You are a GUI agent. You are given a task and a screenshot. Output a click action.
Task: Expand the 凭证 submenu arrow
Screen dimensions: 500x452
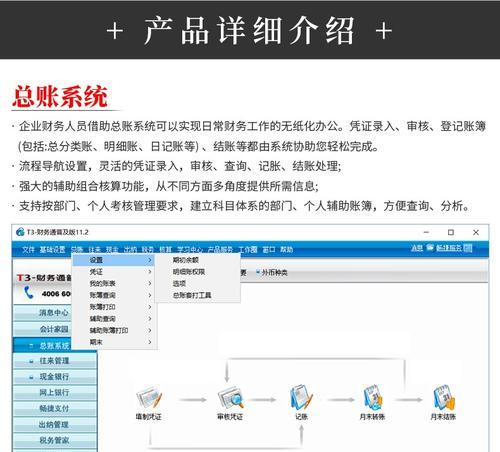point(150,272)
